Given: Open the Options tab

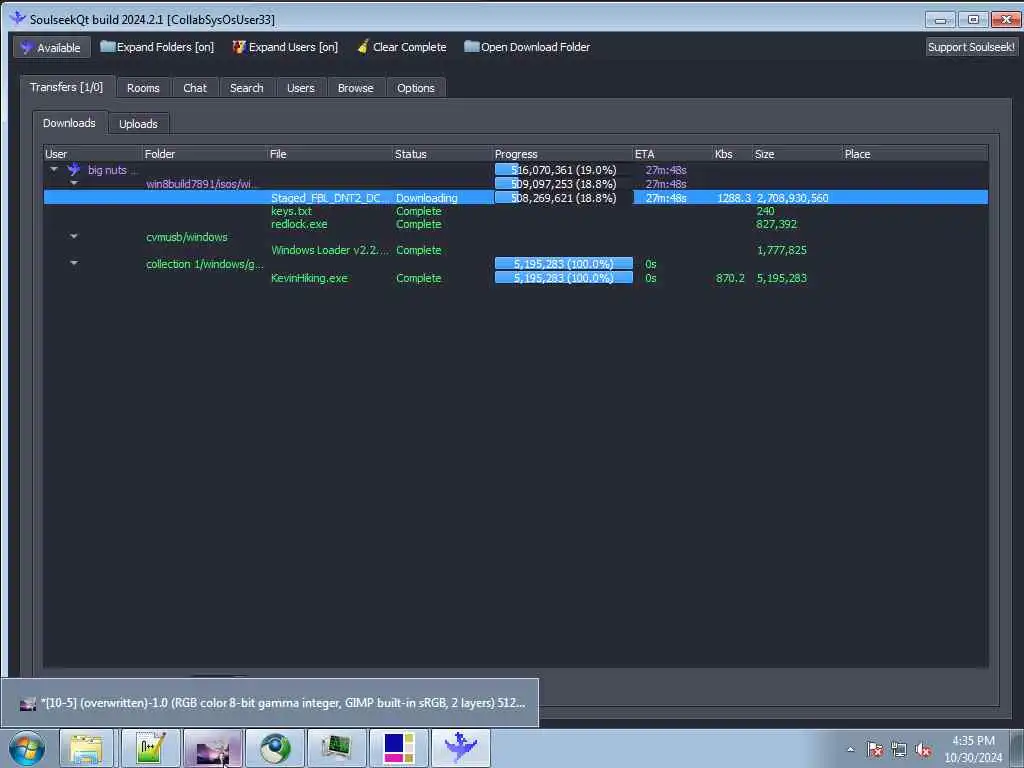Looking at the screenshot, I should [416, 88].
